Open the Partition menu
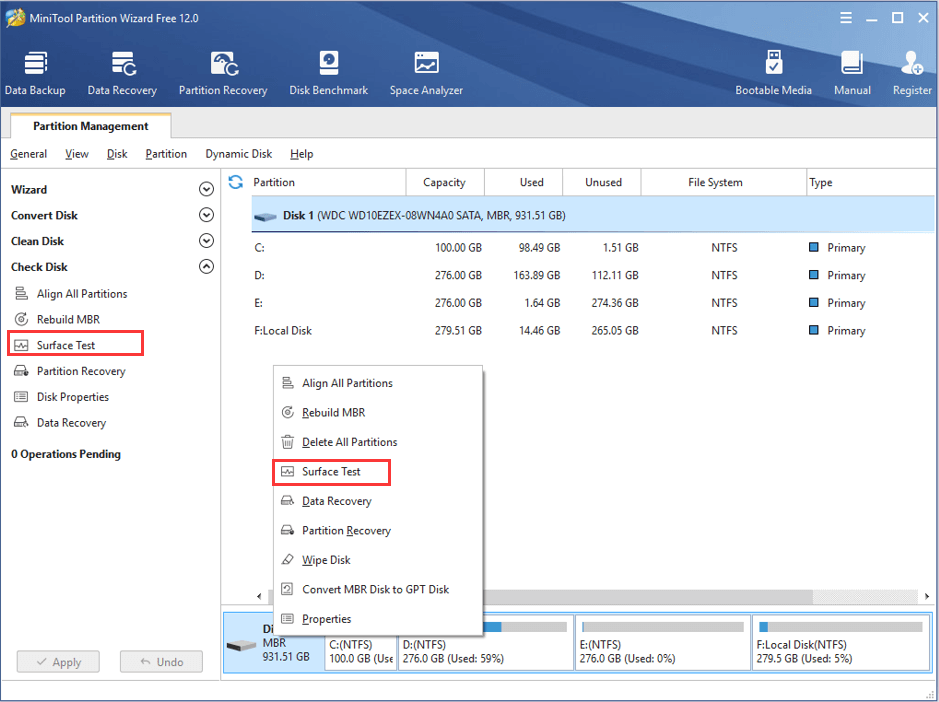This screenshot has height=702, width=939. point(166,154)
